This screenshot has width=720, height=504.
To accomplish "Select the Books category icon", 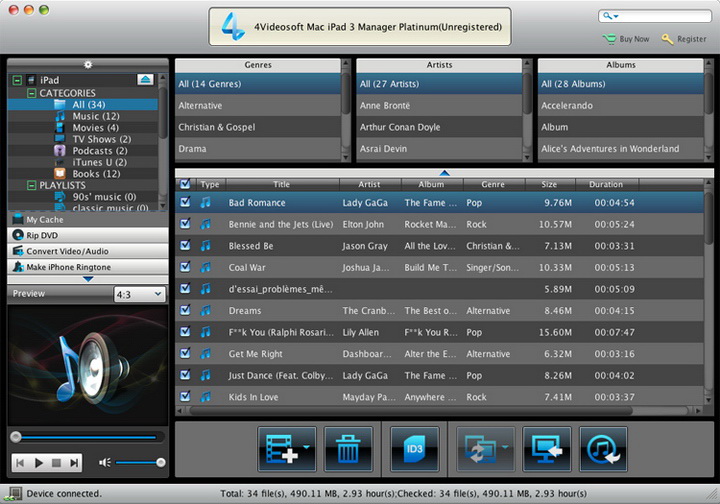I will tap(60, 174).
